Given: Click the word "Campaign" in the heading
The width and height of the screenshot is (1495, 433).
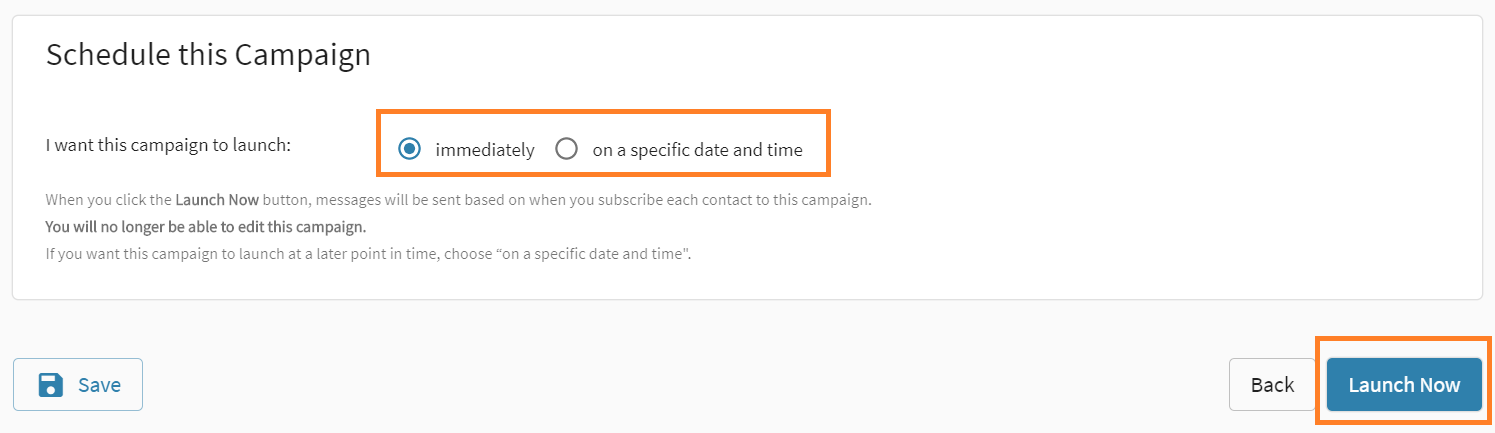Looking at the screenshot, I should pos(302,54).
